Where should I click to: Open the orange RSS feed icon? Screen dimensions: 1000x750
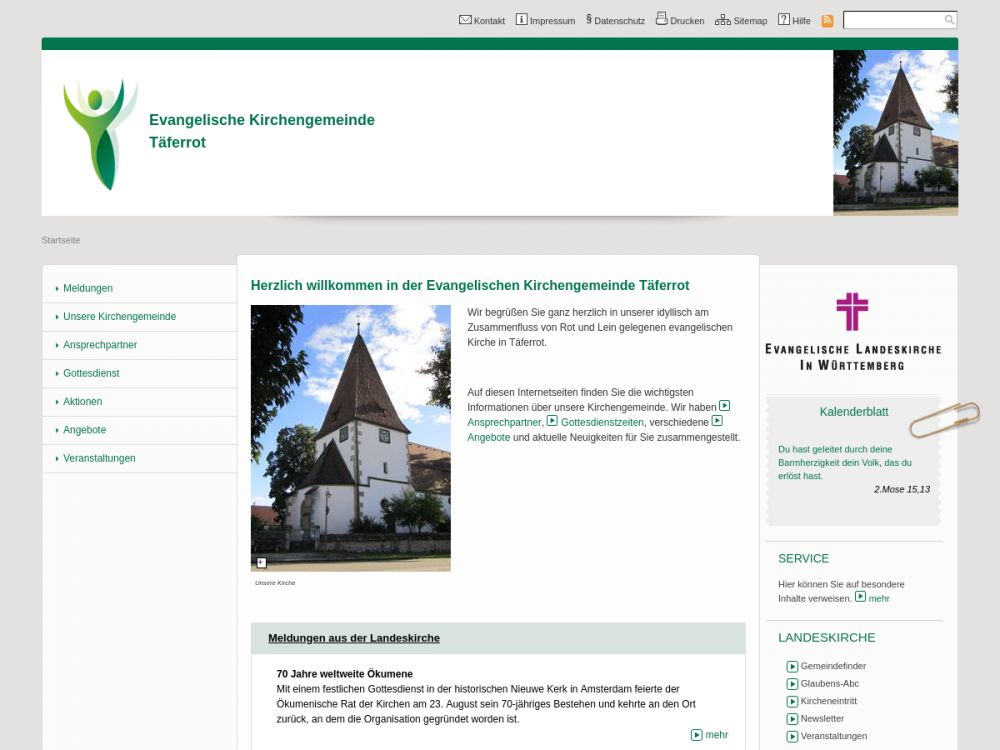click(x=827, y=21)
